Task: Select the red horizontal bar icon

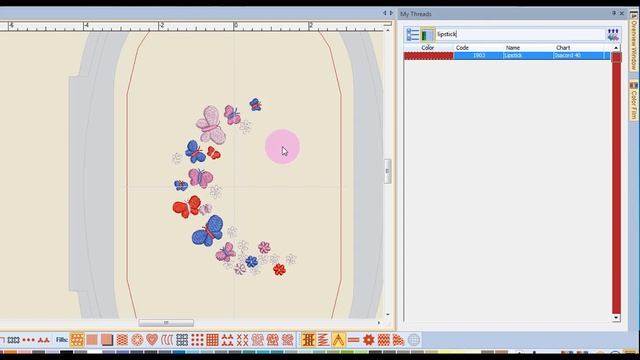Action: pyautogui.click(x=353, y=340)
